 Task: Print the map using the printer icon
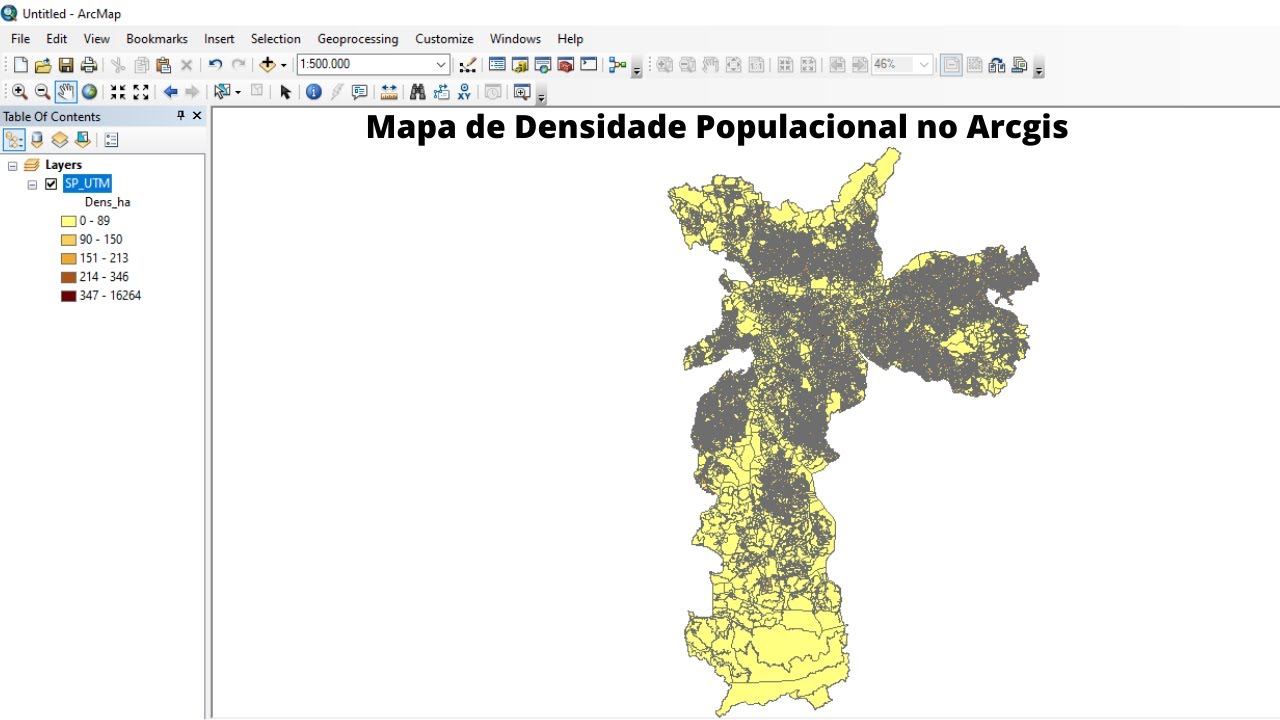coord(89,65)
